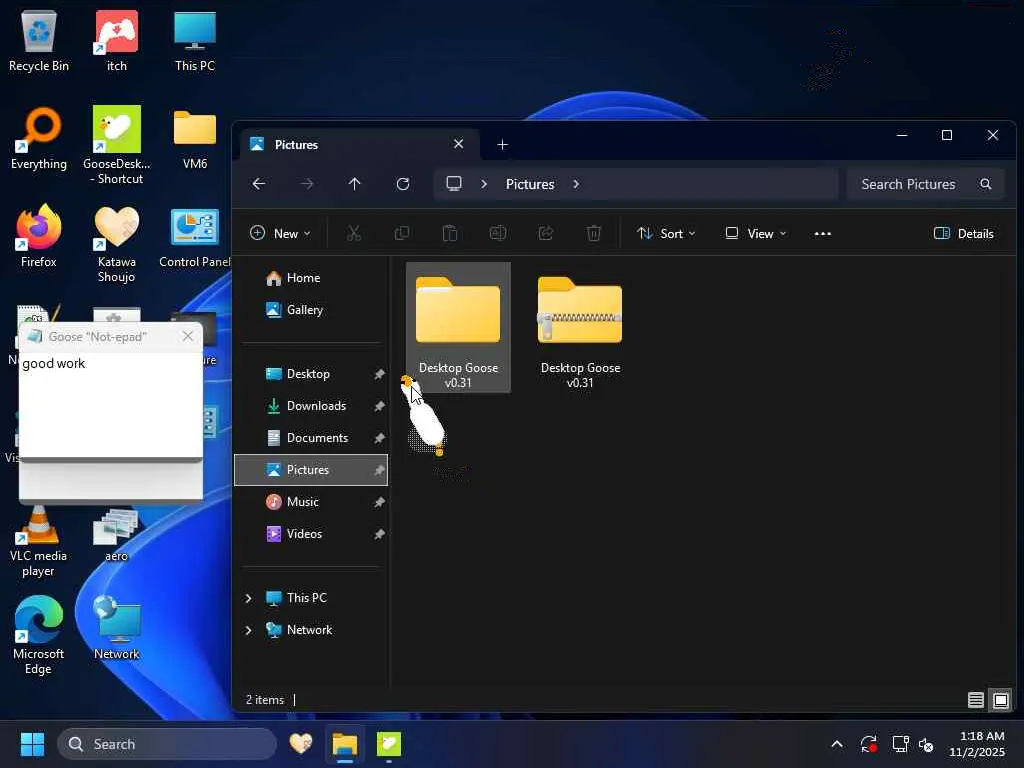
Task: Go up one folder level arrow
Action: 355,184
